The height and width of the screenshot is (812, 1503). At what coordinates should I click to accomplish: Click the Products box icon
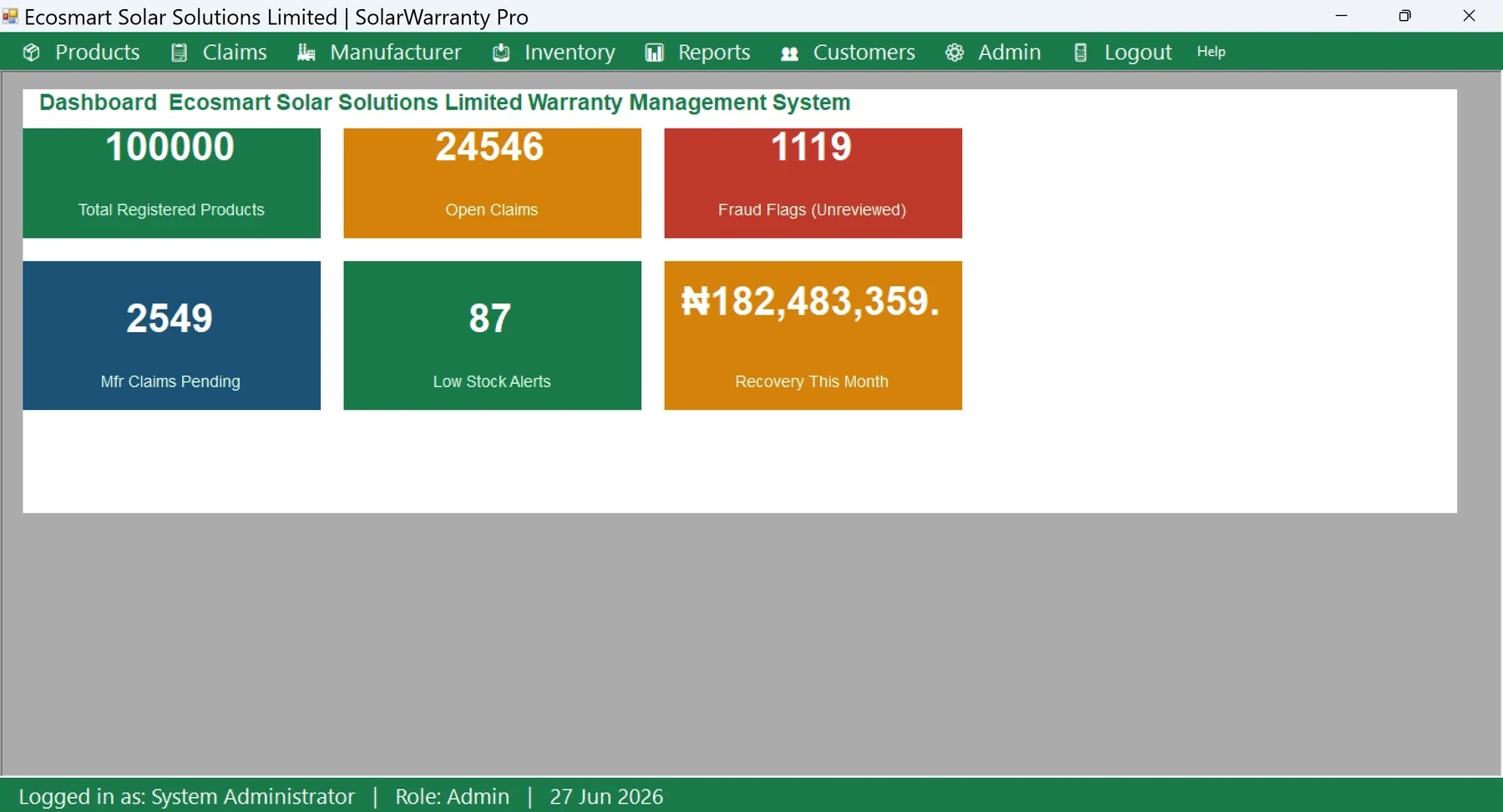point(32,53)
